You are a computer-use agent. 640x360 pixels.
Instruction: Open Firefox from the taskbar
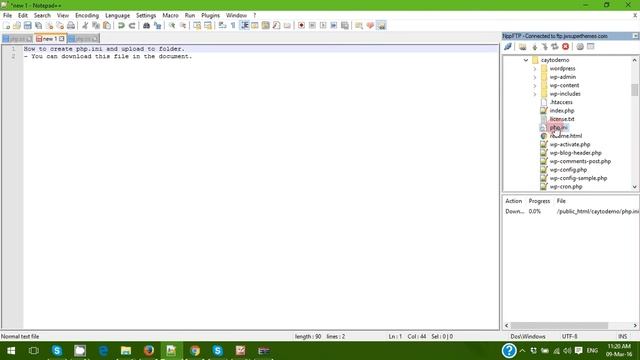[x=149, y=351]
